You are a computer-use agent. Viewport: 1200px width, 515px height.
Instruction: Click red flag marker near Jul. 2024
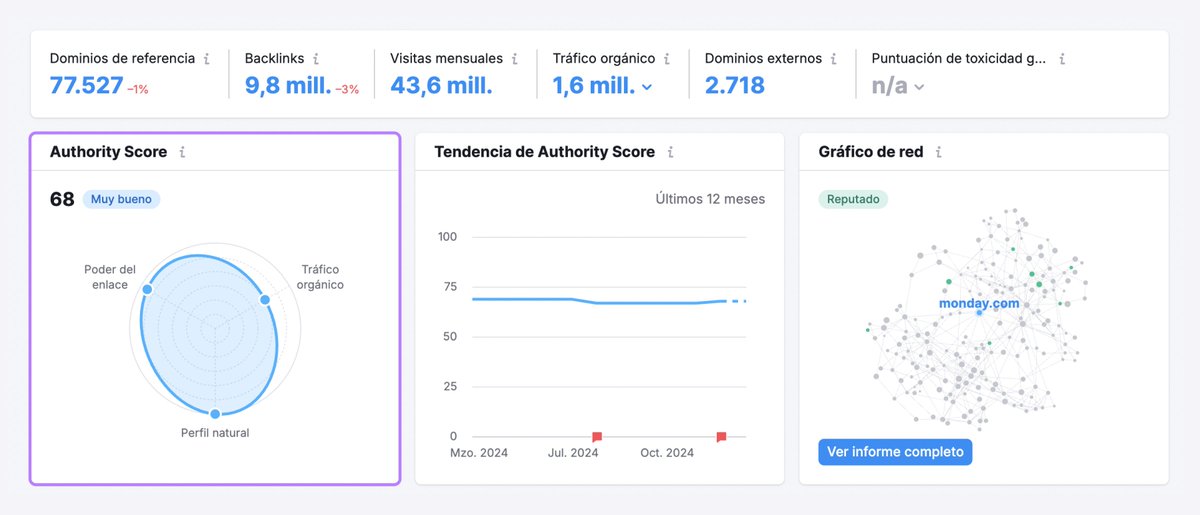click(x=597, y=436)
